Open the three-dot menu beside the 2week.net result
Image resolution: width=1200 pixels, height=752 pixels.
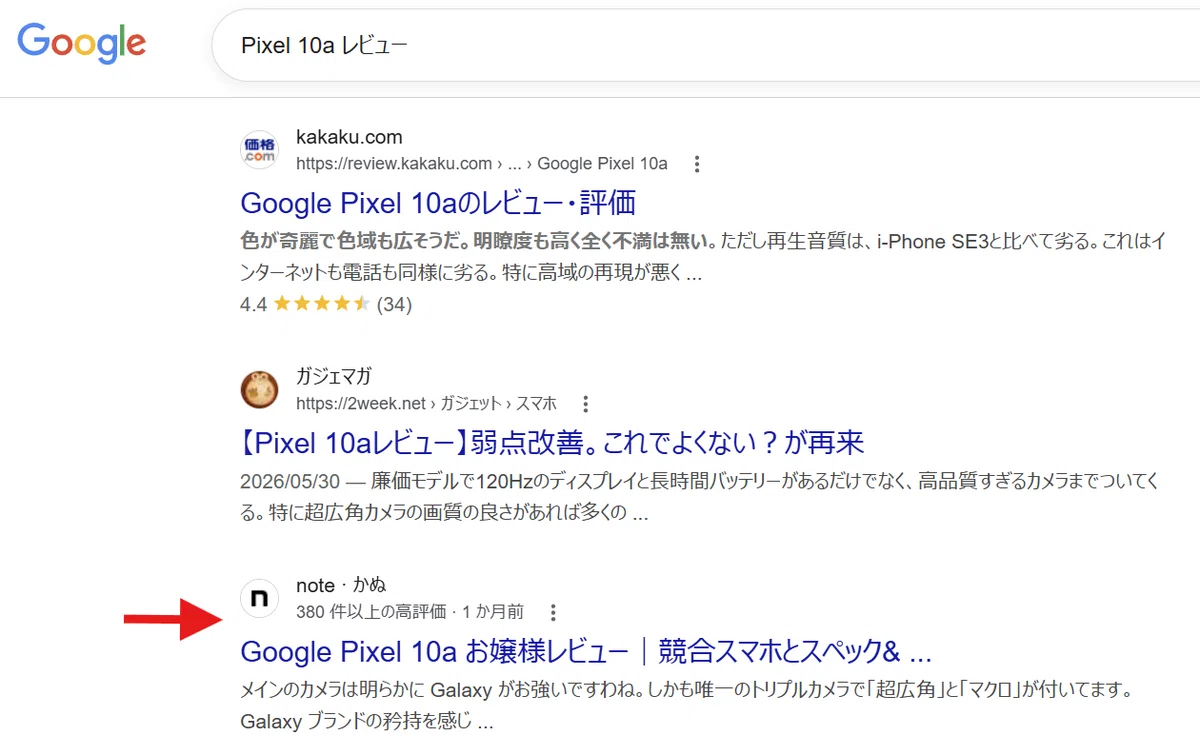tap(586, 404)
